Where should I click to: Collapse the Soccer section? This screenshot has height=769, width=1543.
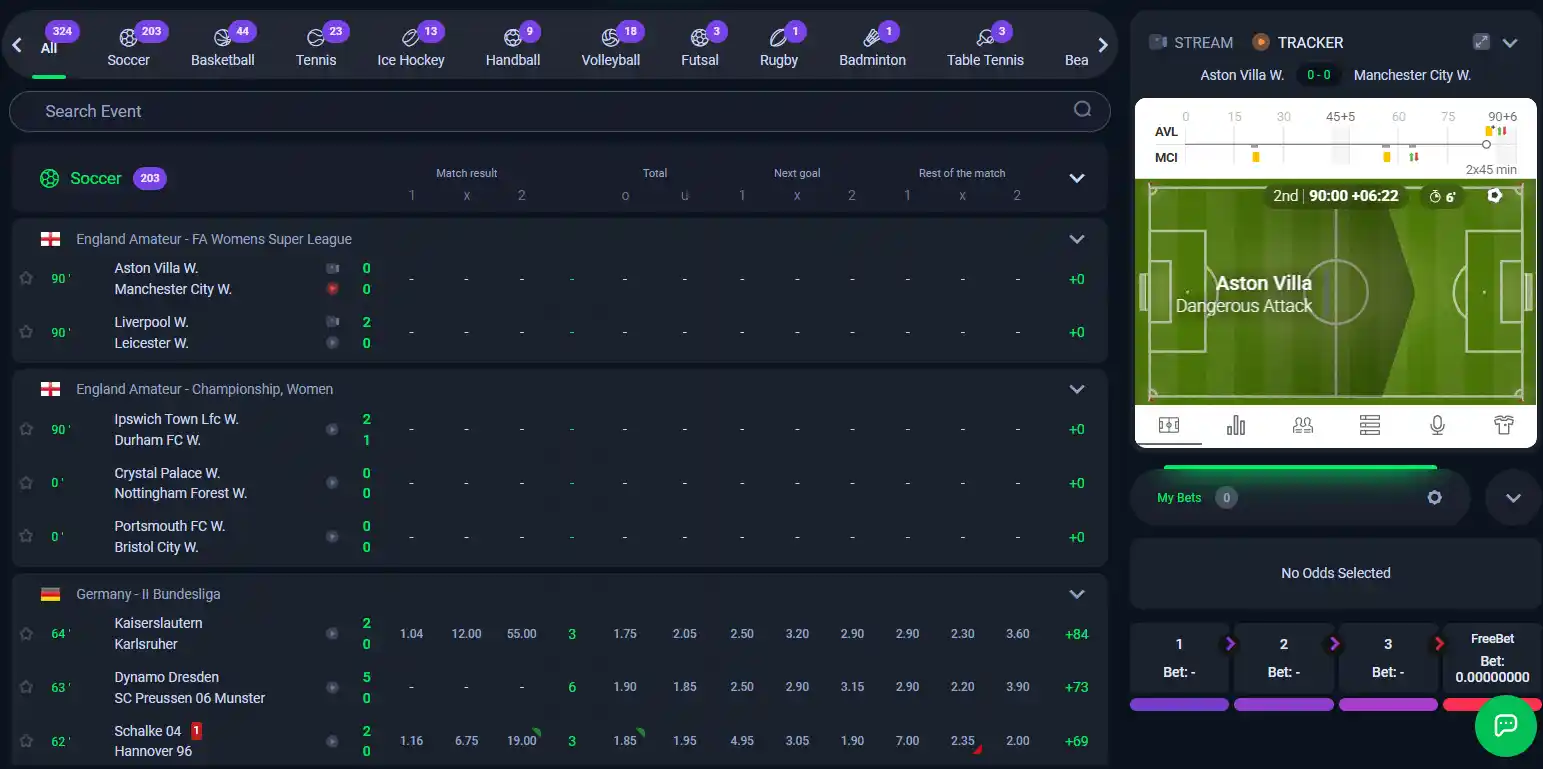tap(1077, 178)
